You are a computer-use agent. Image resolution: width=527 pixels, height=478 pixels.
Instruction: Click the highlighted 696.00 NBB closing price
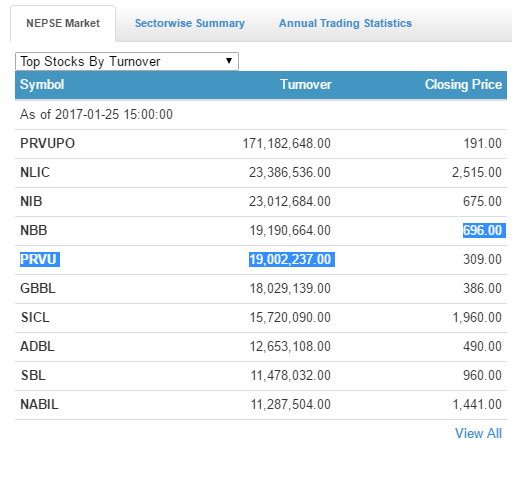(484, 230)
